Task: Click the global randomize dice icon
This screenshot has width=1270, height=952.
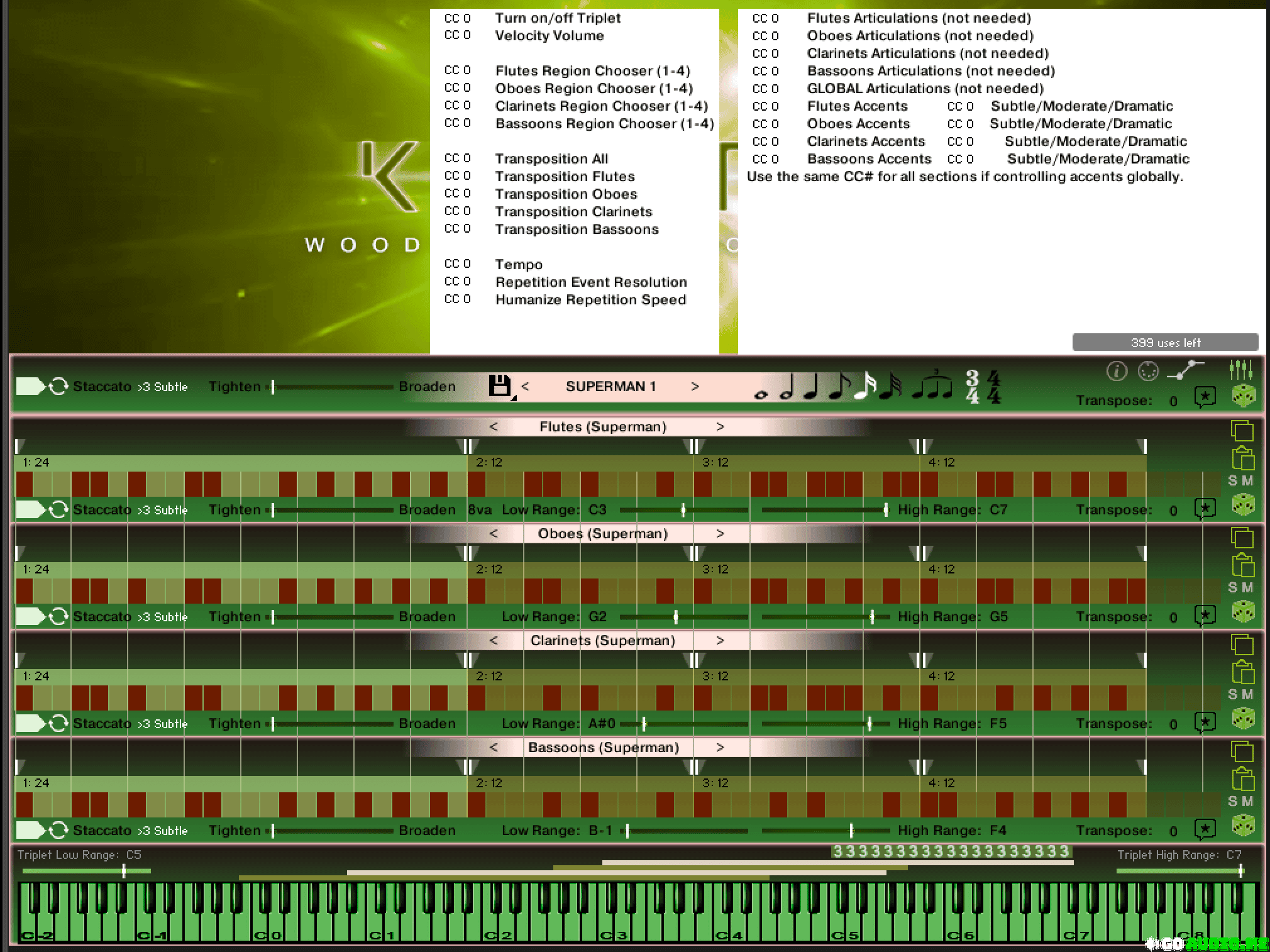Action: (x=1243, y=396)
